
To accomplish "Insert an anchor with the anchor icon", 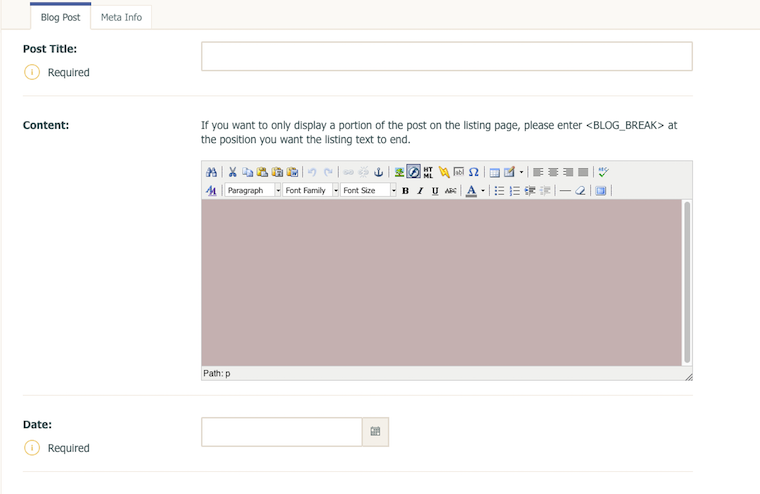I will click(x=379, y=172).
